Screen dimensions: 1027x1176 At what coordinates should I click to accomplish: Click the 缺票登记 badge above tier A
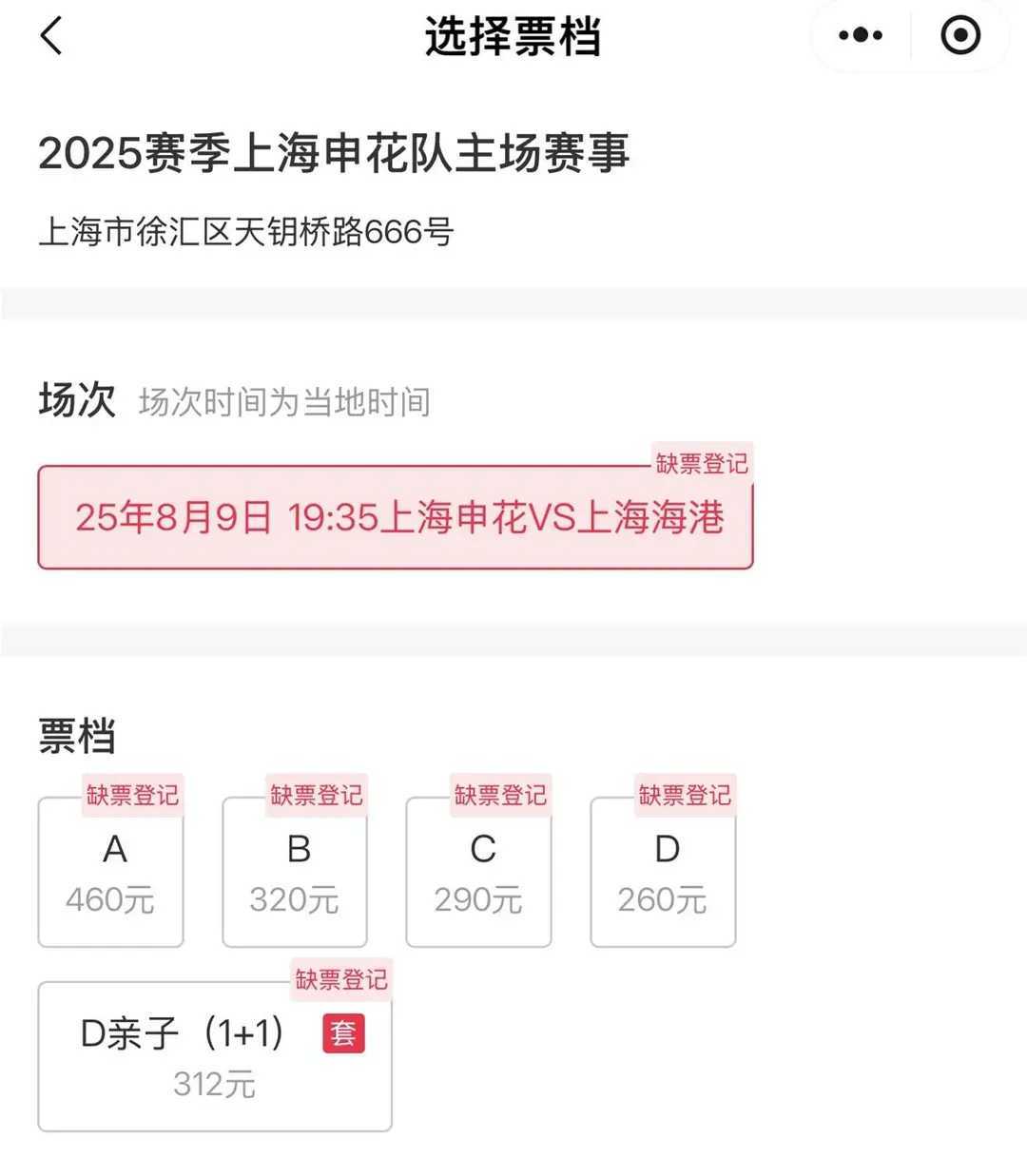point(132,797)
